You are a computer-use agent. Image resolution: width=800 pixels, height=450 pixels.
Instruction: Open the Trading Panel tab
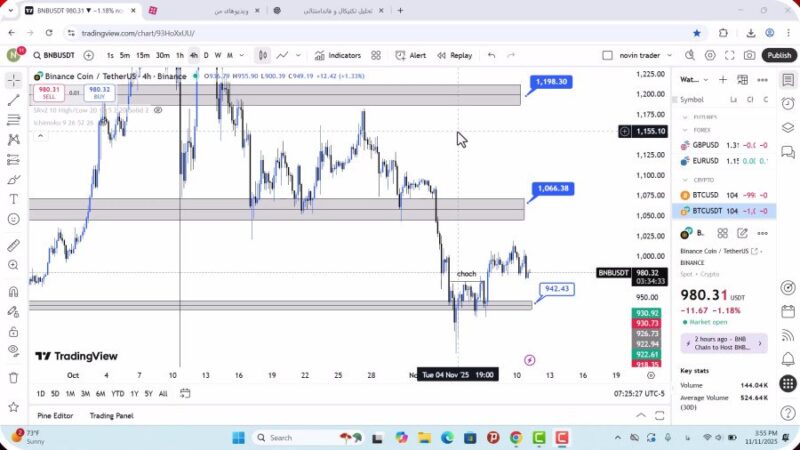(111, 416)
